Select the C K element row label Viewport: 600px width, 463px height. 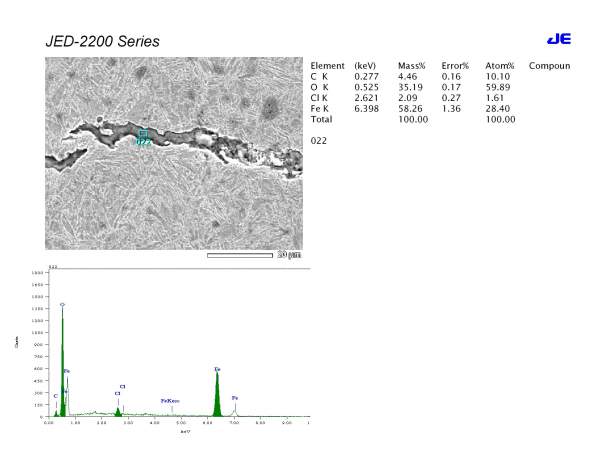tap(319, 77)
